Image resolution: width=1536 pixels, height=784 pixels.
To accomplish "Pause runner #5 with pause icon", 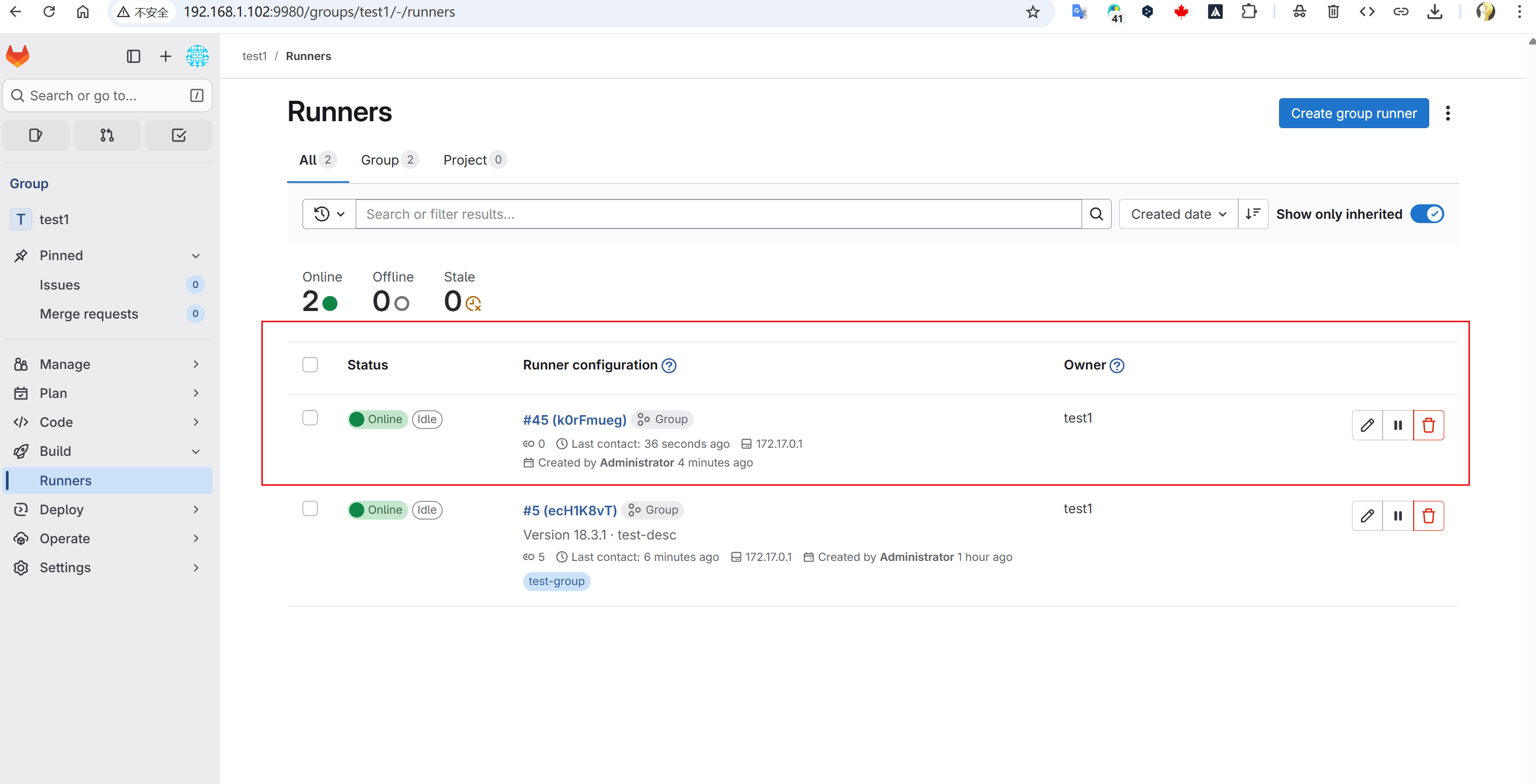I will click(1398, 516).
